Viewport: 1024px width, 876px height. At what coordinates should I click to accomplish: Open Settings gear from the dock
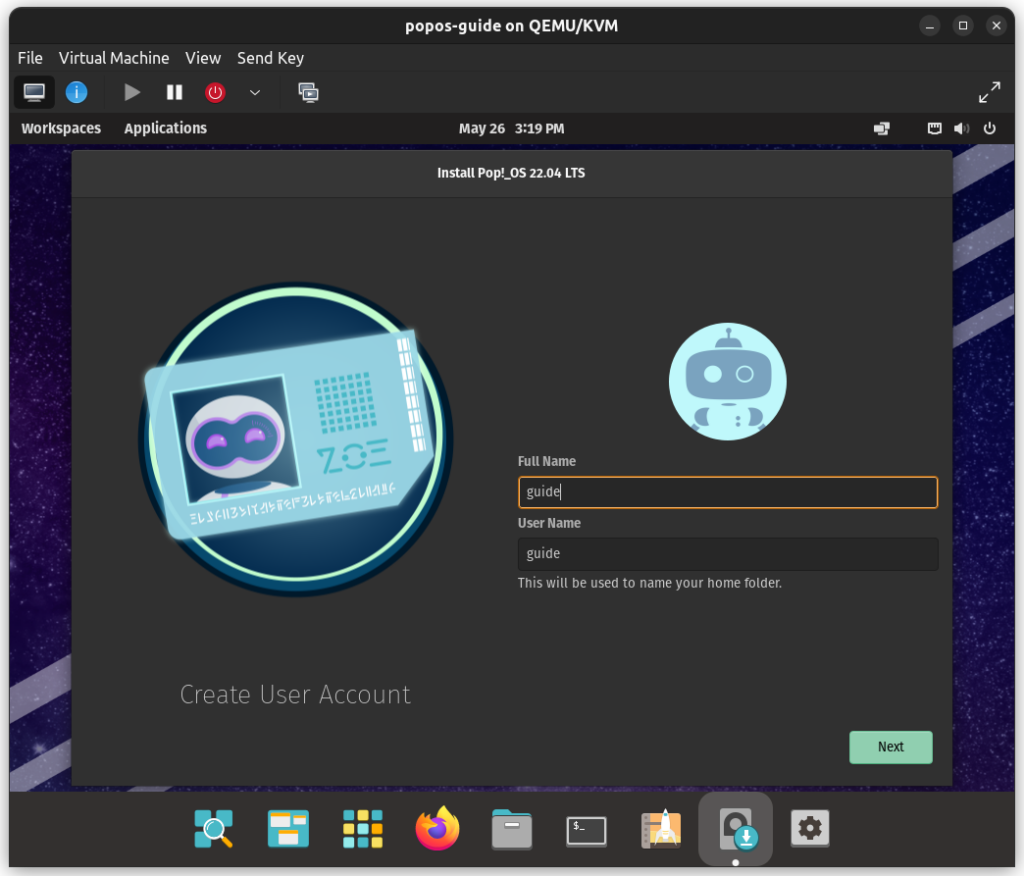pyautogui.click(x=810, y=828)
